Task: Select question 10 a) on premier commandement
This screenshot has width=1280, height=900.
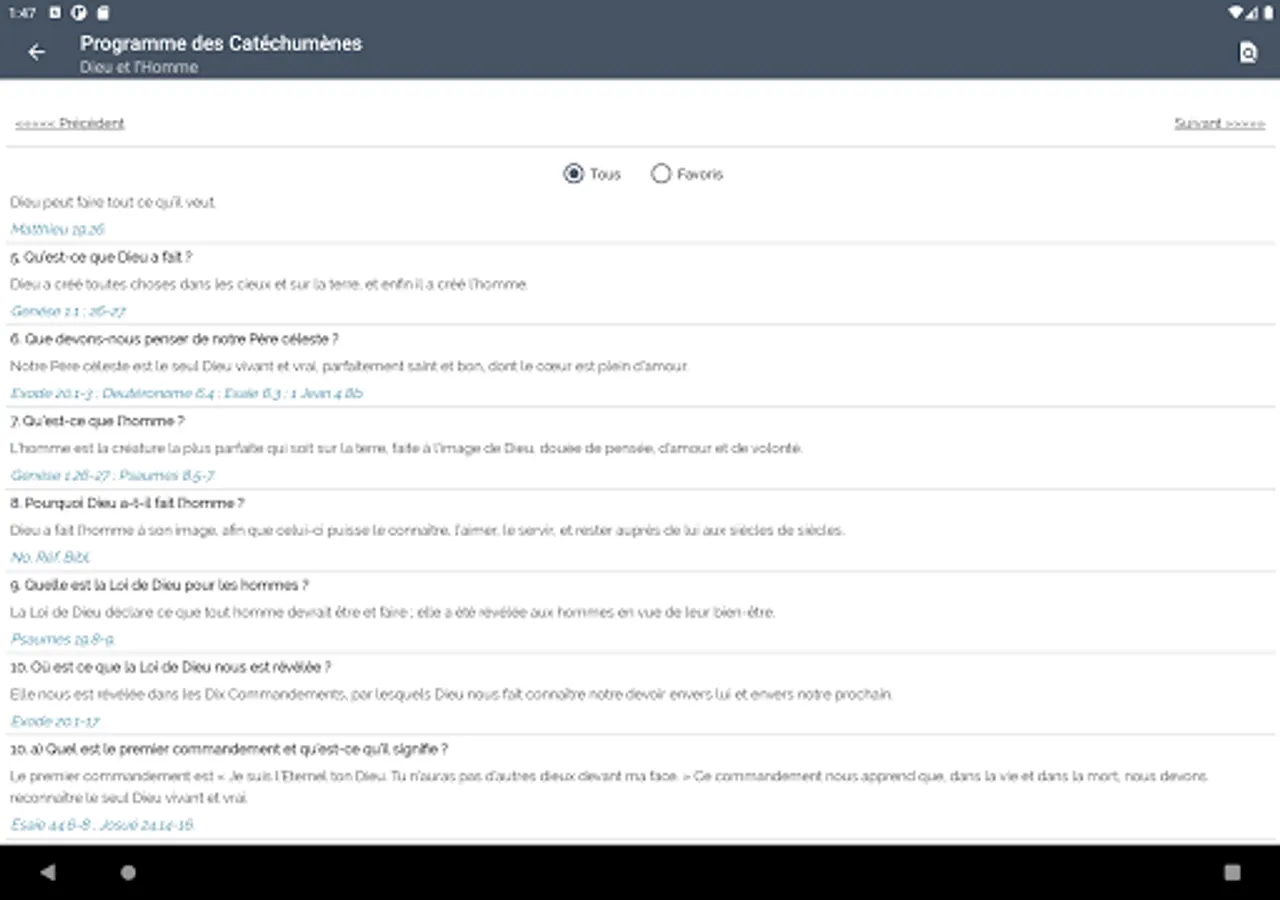Action: (228, 749)
